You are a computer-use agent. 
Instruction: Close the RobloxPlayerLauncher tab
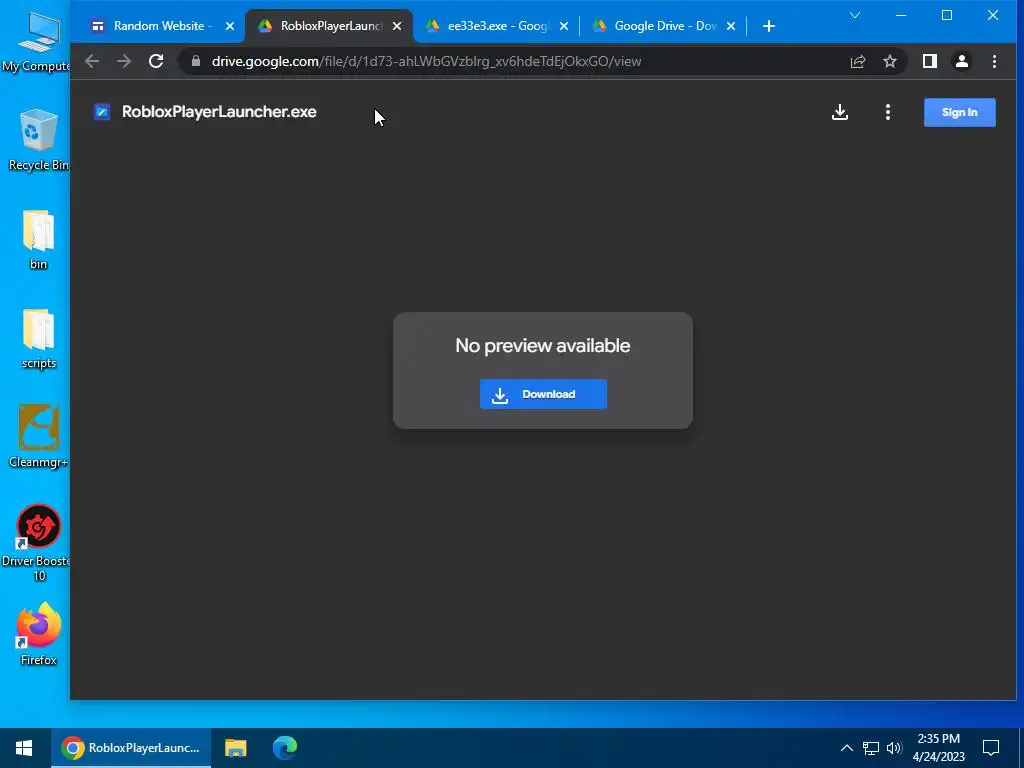[x=397, y=26]
